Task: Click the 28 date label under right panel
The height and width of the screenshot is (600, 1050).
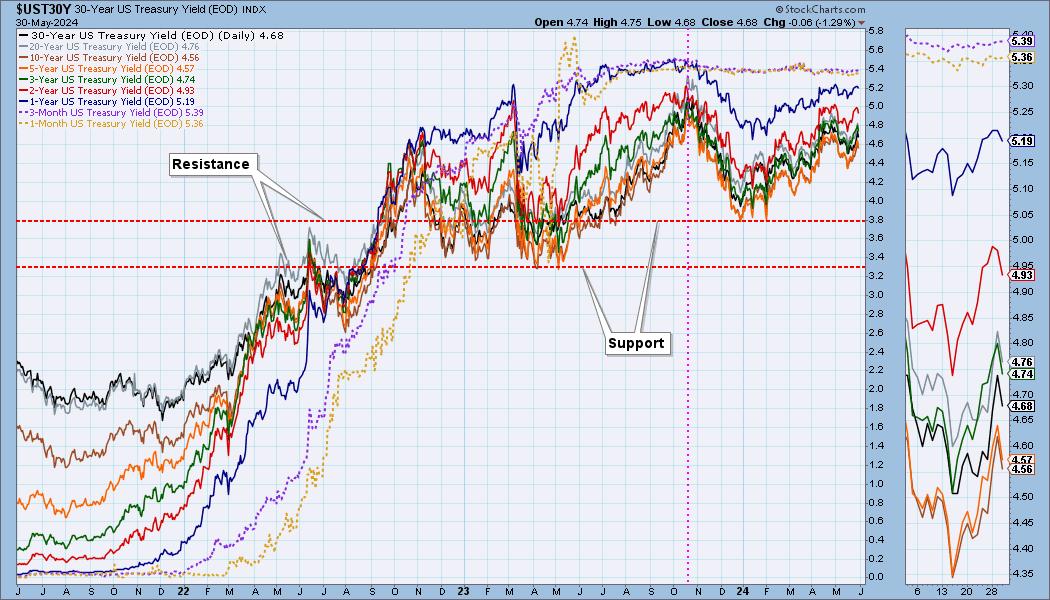Action: click(994, 592)
